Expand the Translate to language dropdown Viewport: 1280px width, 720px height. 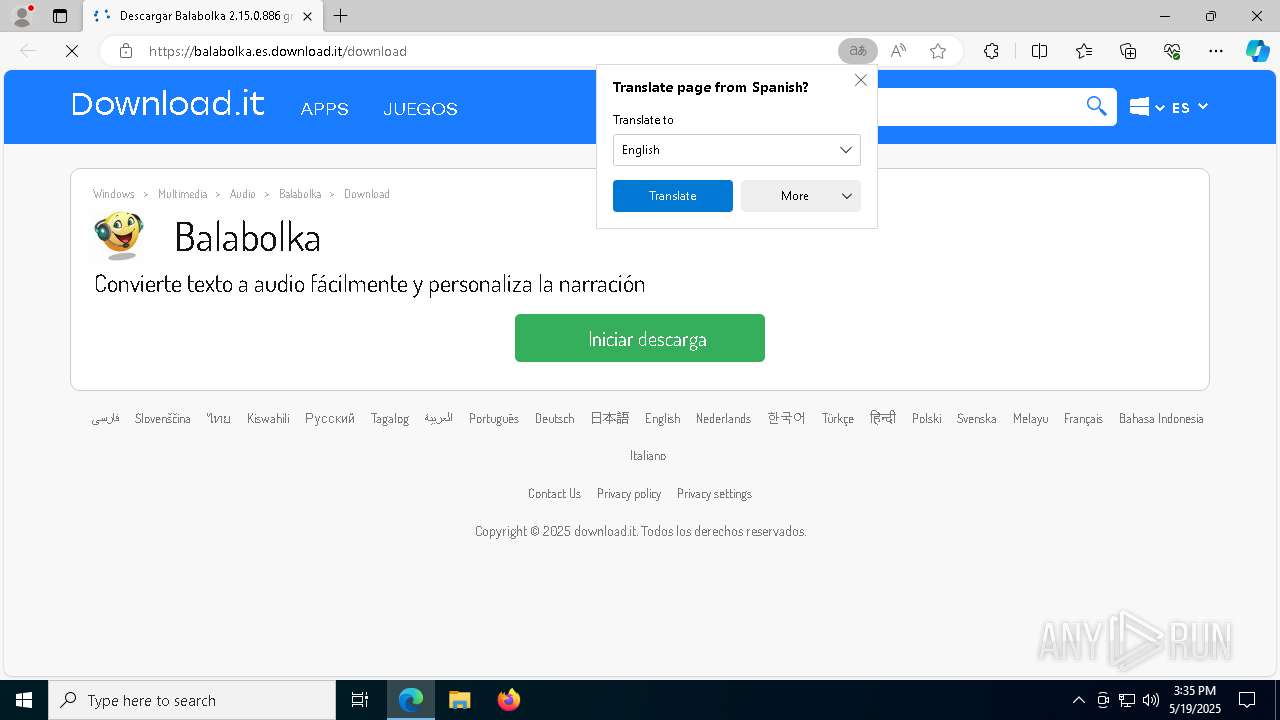click(737, 150)
